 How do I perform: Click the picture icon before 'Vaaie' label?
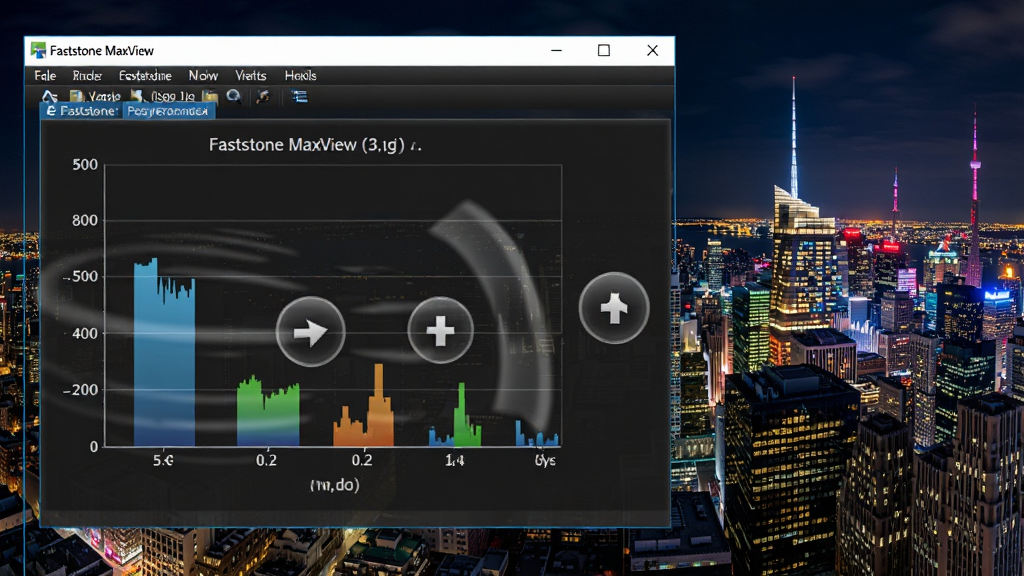click(77, 97)
